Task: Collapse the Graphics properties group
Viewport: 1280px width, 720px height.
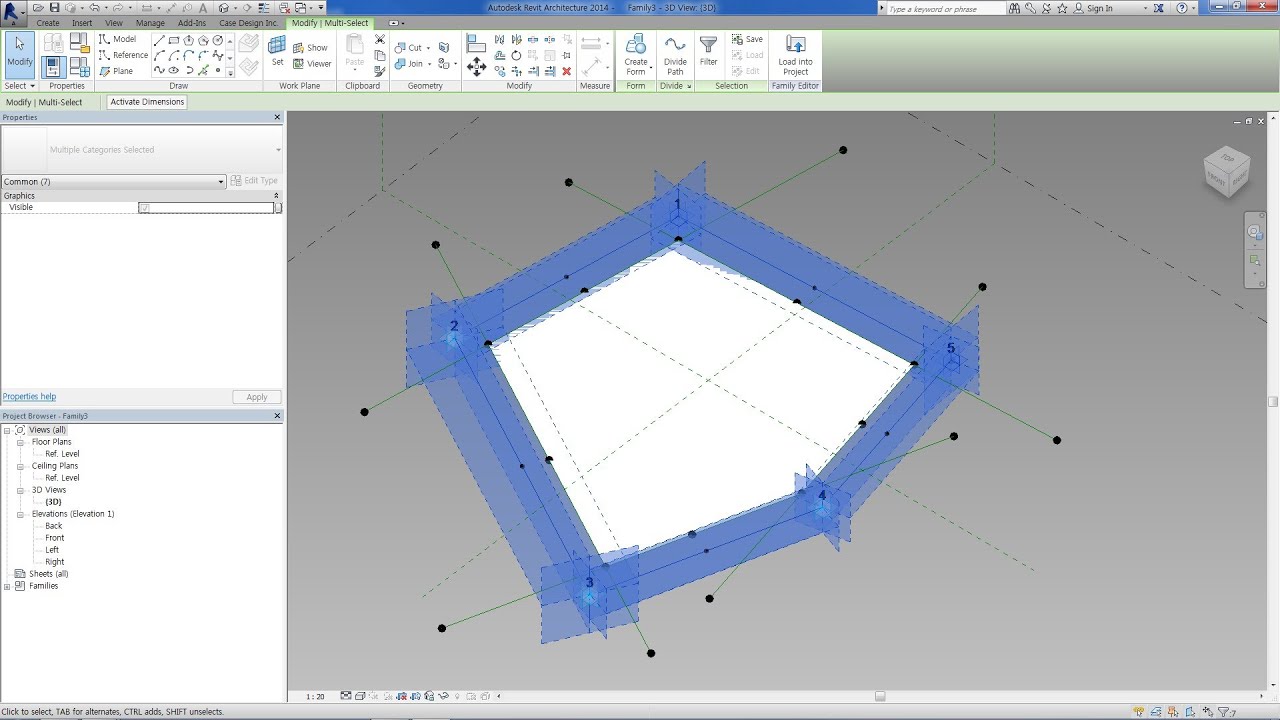Action: tap(277, 196)
